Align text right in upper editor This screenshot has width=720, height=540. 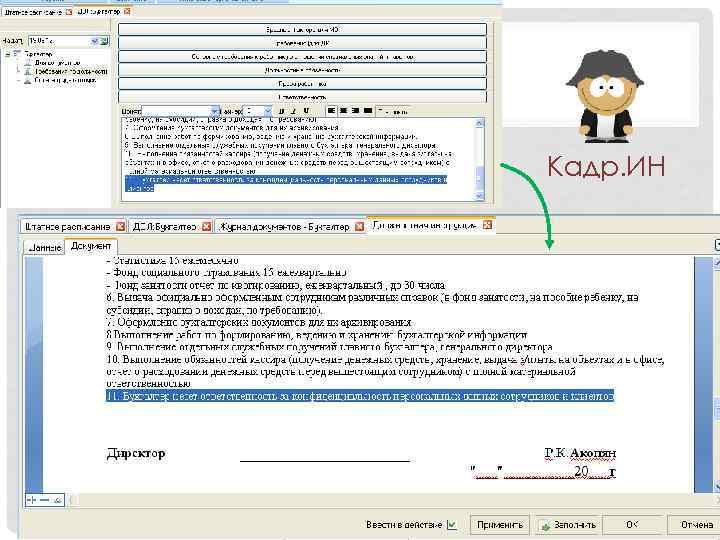click(355, 111)
